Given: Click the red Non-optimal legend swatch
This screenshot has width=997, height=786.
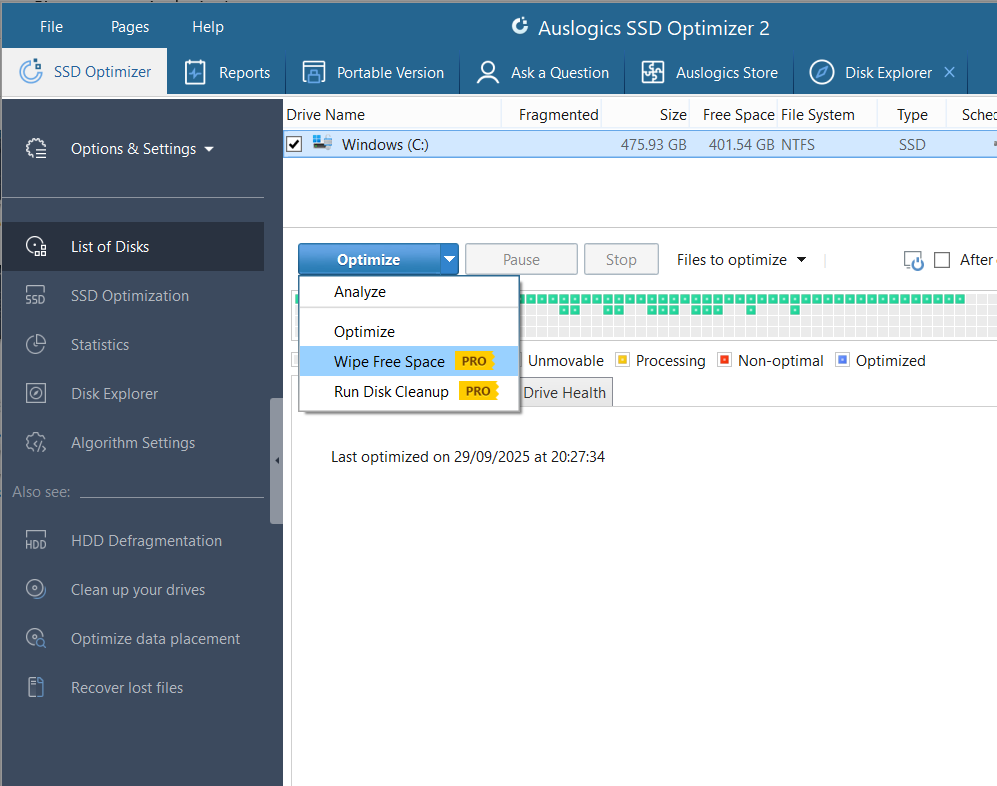Looking at the screenshot, I should tap(725, 360).
